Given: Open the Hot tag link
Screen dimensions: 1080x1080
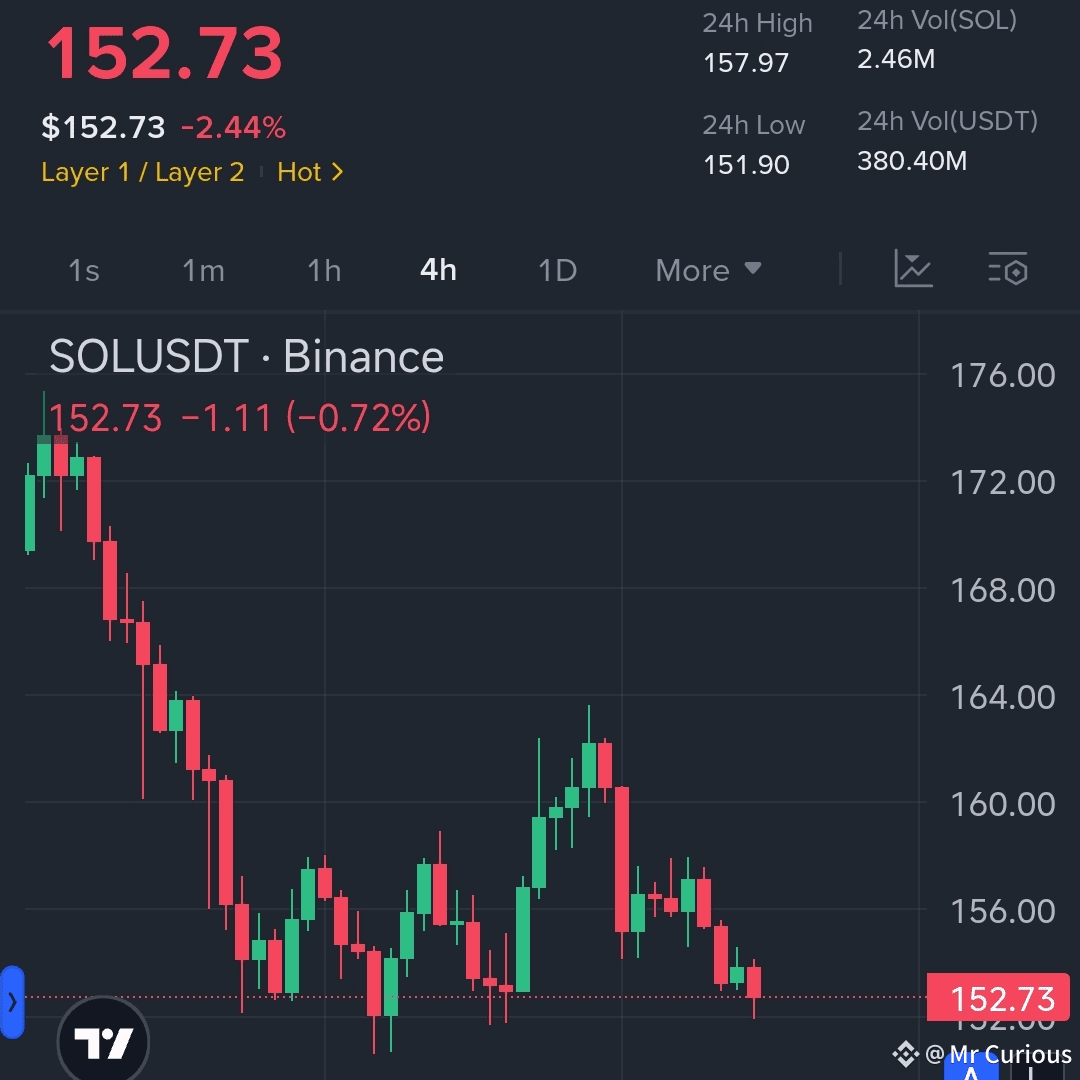Looking at the screenshot, I should [310, 172].
